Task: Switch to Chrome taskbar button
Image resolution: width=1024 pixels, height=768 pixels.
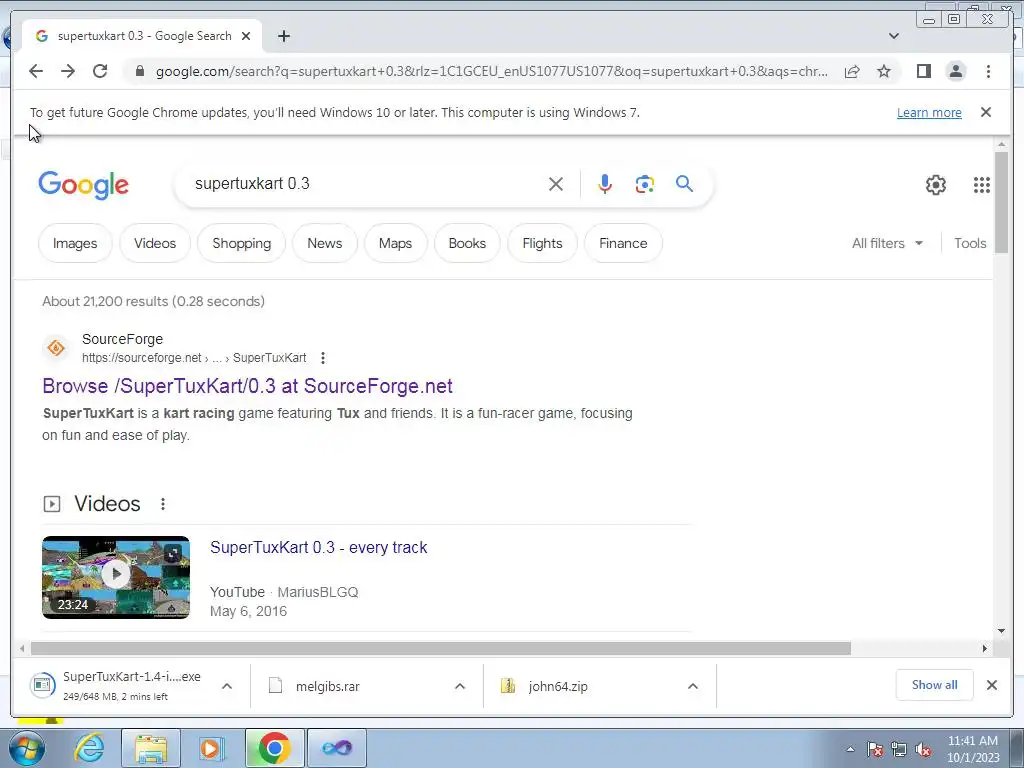Action: 274,748
